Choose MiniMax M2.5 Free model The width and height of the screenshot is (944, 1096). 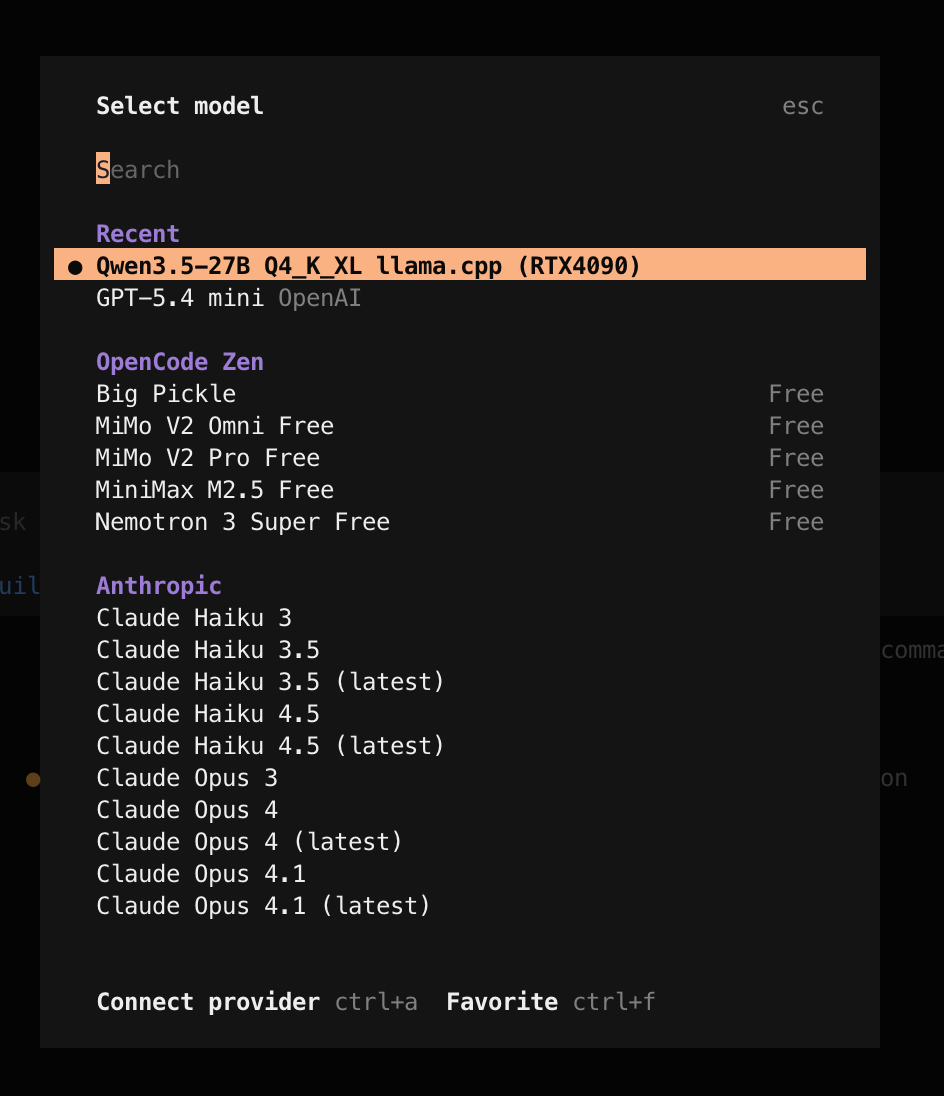(x=214, y=490)
